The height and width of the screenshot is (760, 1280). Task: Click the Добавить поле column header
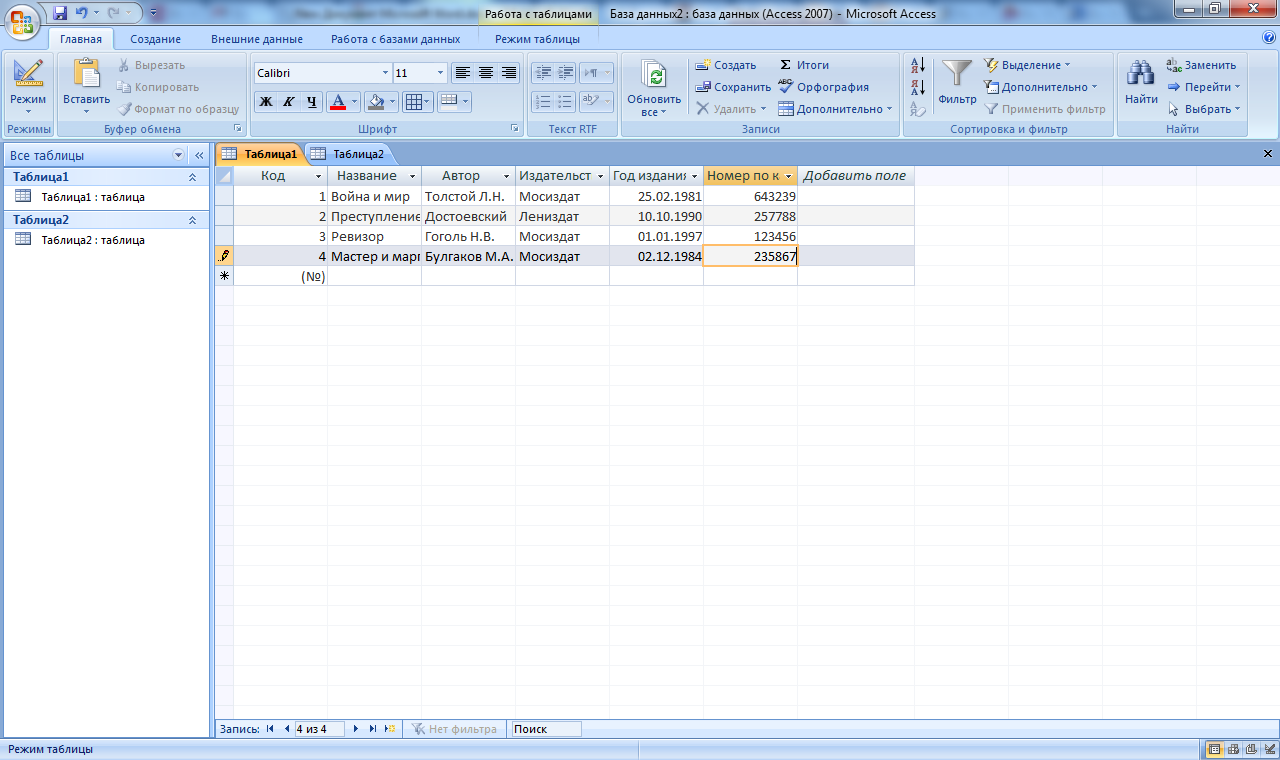tap(855, 176)
